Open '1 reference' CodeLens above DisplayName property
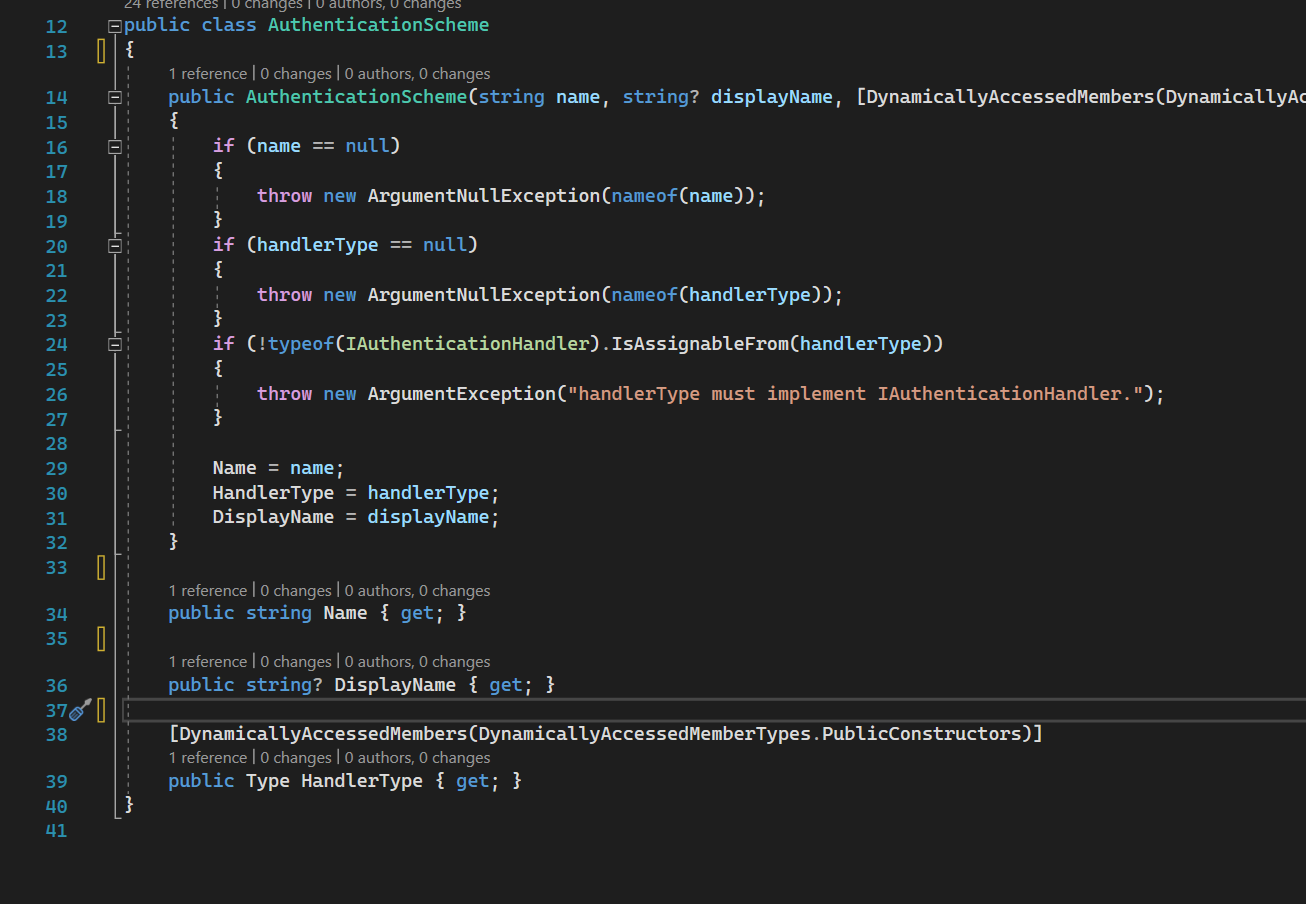The height and width of the screenshot is (904, 1306). (x=207, y=662)
